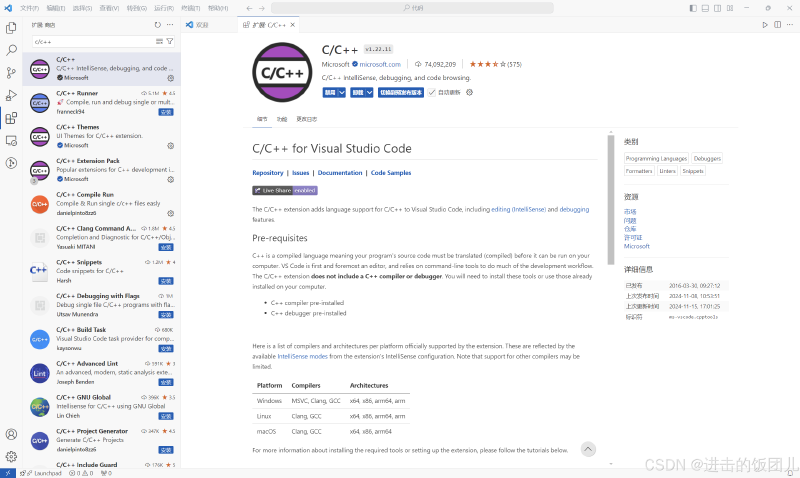
Task: Toggle the secondary side bar layout icon
Action: click(717, 8)
